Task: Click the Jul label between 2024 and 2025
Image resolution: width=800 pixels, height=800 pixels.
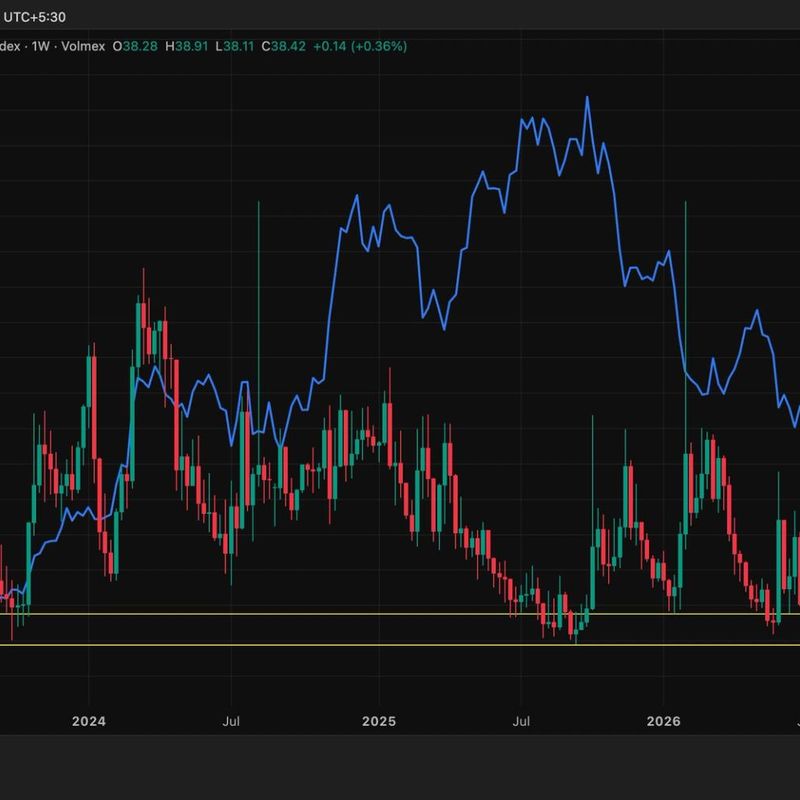Action: [231, 721]
